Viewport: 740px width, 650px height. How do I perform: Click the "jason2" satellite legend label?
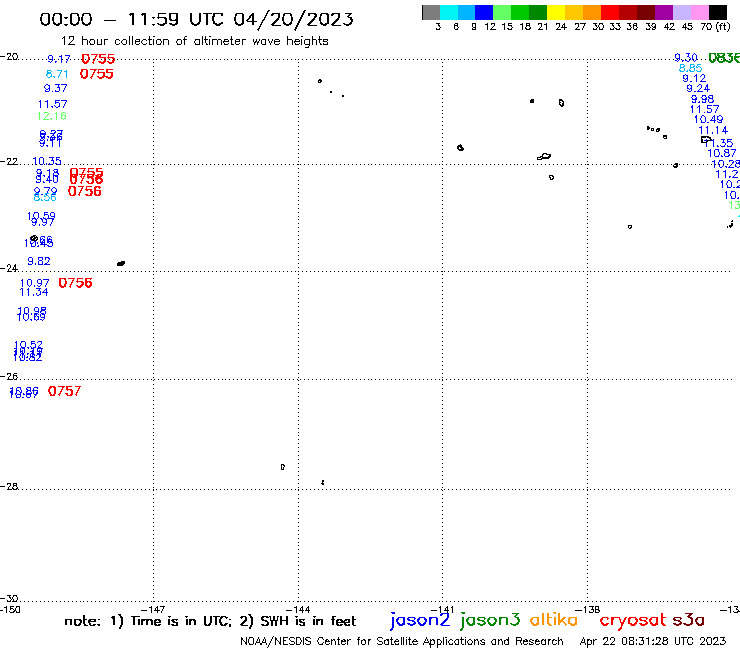tap(420, 620)
